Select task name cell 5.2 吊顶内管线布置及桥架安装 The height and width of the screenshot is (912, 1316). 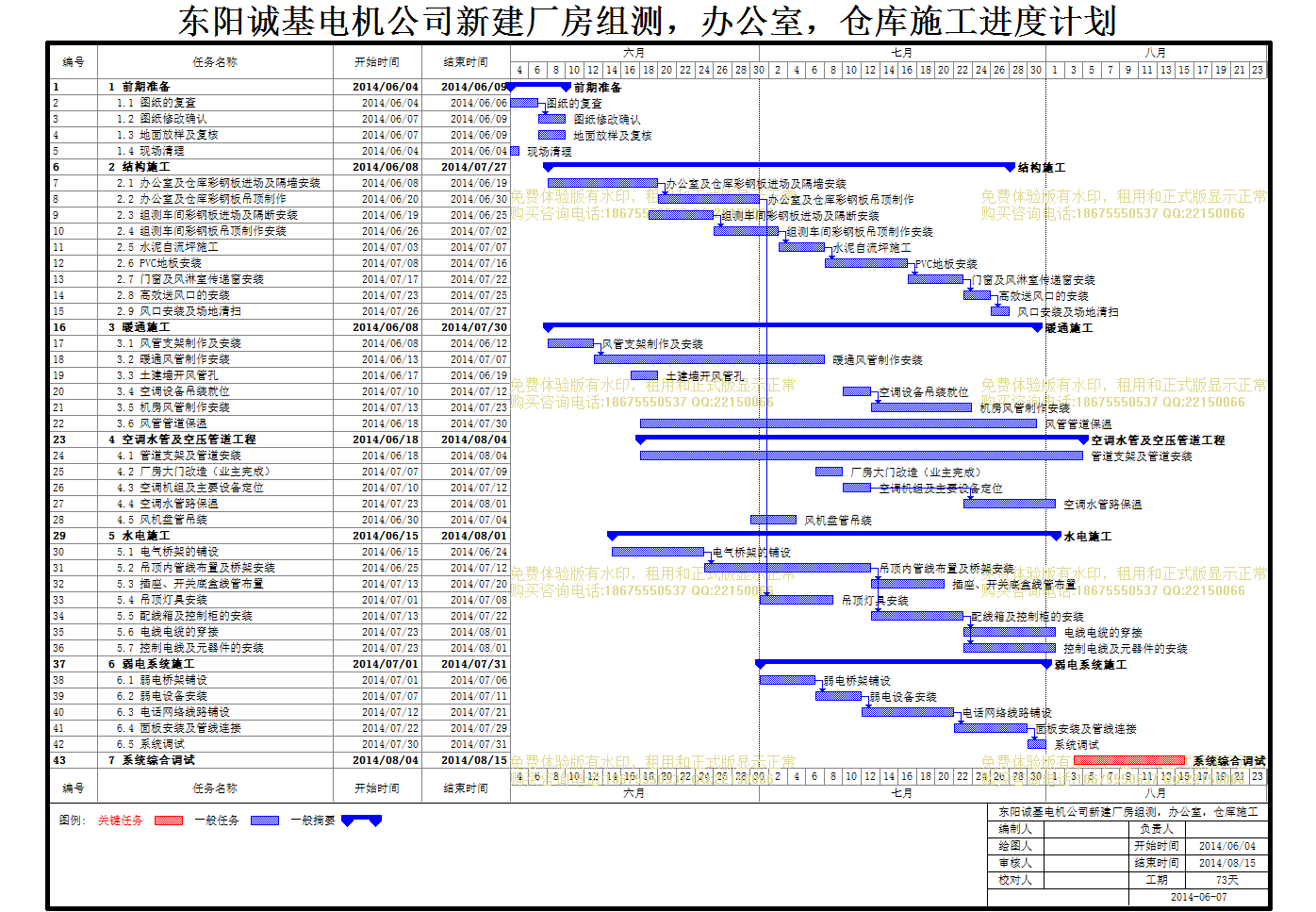tap(215, 568)
